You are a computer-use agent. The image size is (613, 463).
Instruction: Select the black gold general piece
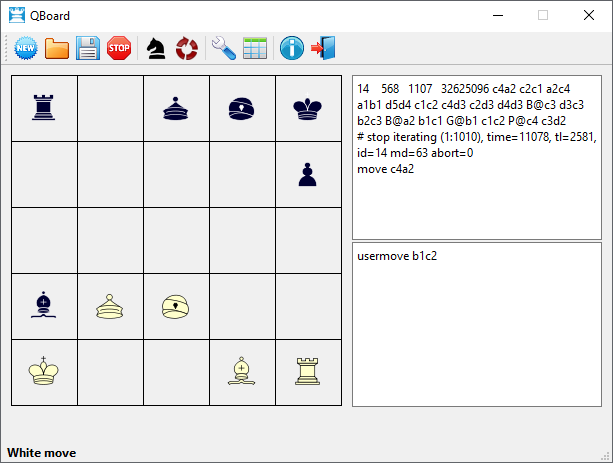(x=241, y=108)
